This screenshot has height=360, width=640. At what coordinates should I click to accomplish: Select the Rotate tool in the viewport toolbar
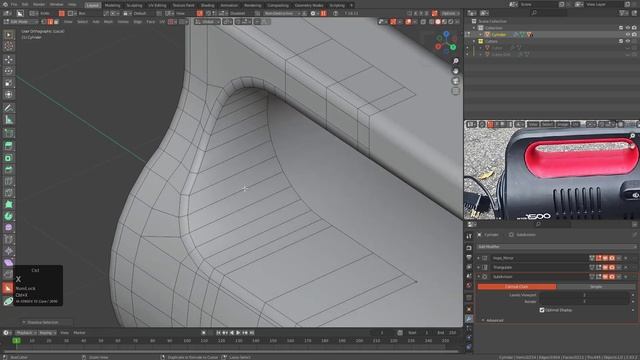[9, 71]
